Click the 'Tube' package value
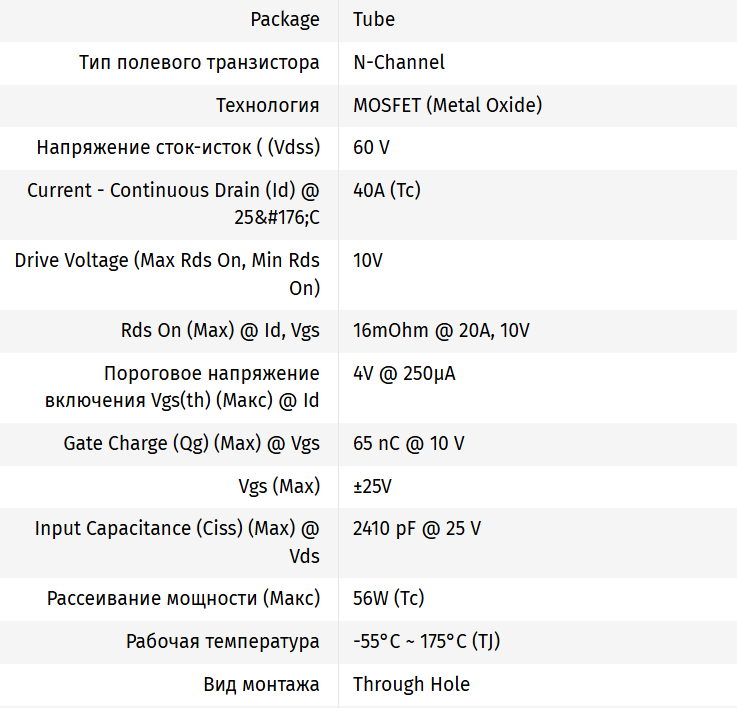Viewport: 737px width, 708px height. tap(374, 20)
